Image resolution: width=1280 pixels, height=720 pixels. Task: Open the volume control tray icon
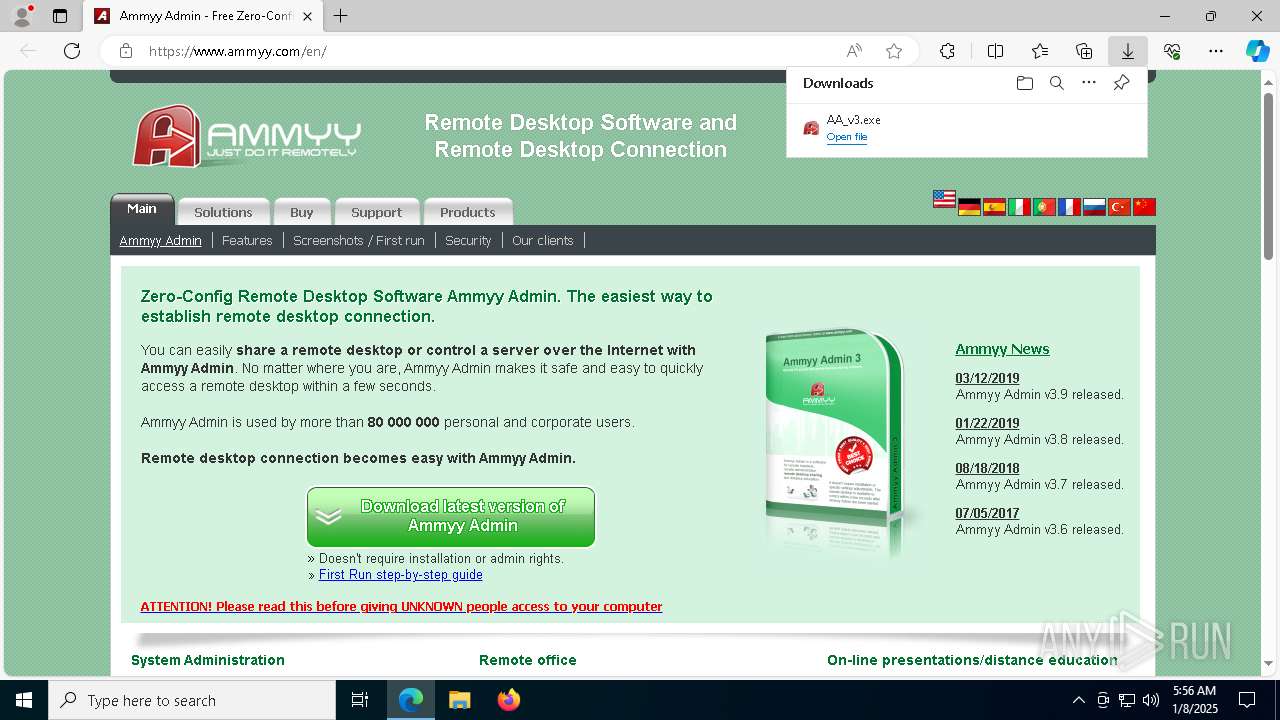[x=1150, y=700]
